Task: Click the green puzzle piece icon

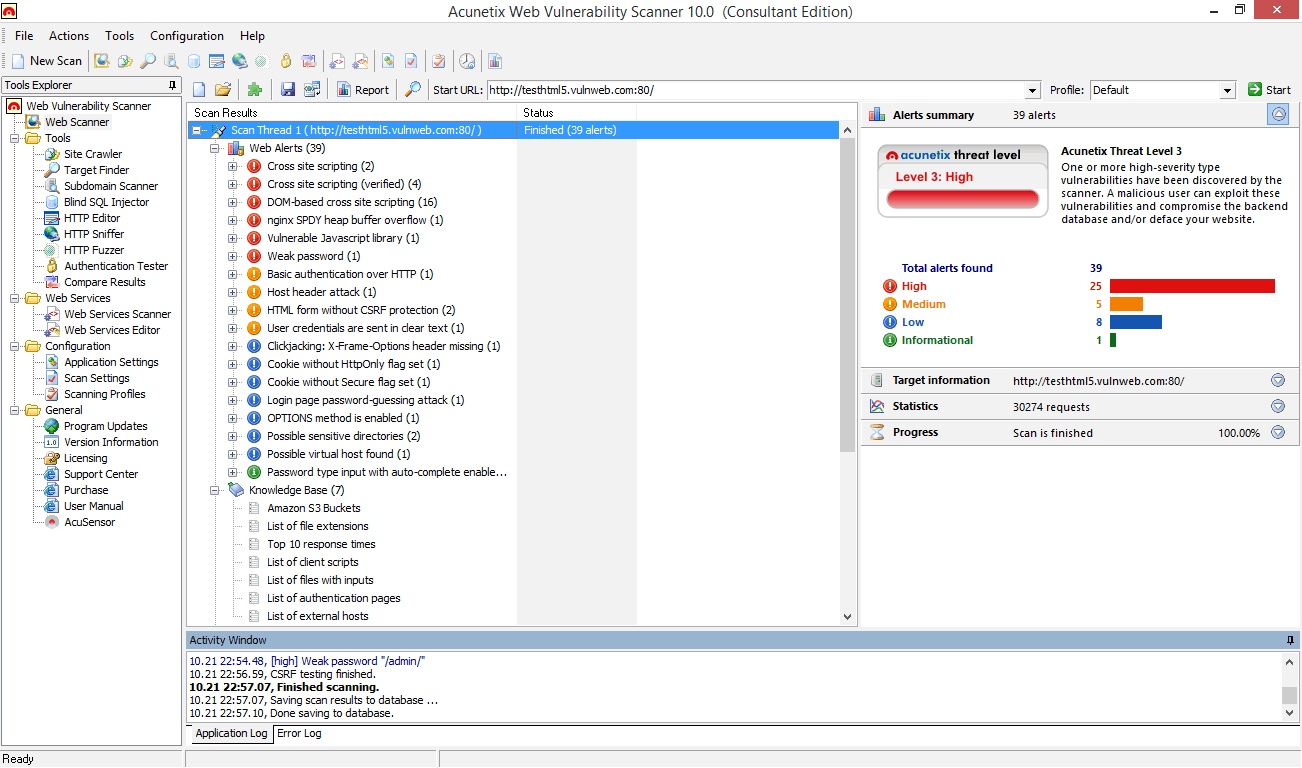Action: (x=255, y=90)
